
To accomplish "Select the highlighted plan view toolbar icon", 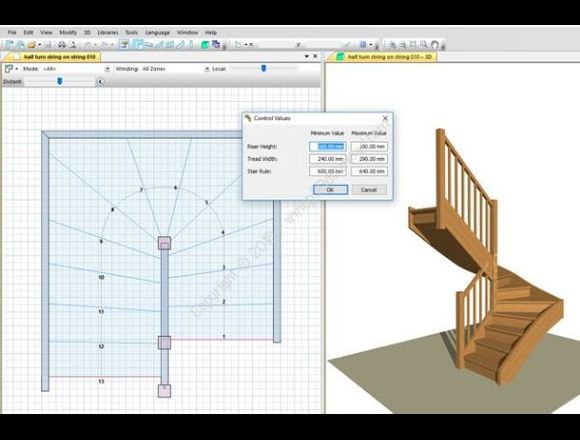I will pyautogui.click(x=138, y=45).
